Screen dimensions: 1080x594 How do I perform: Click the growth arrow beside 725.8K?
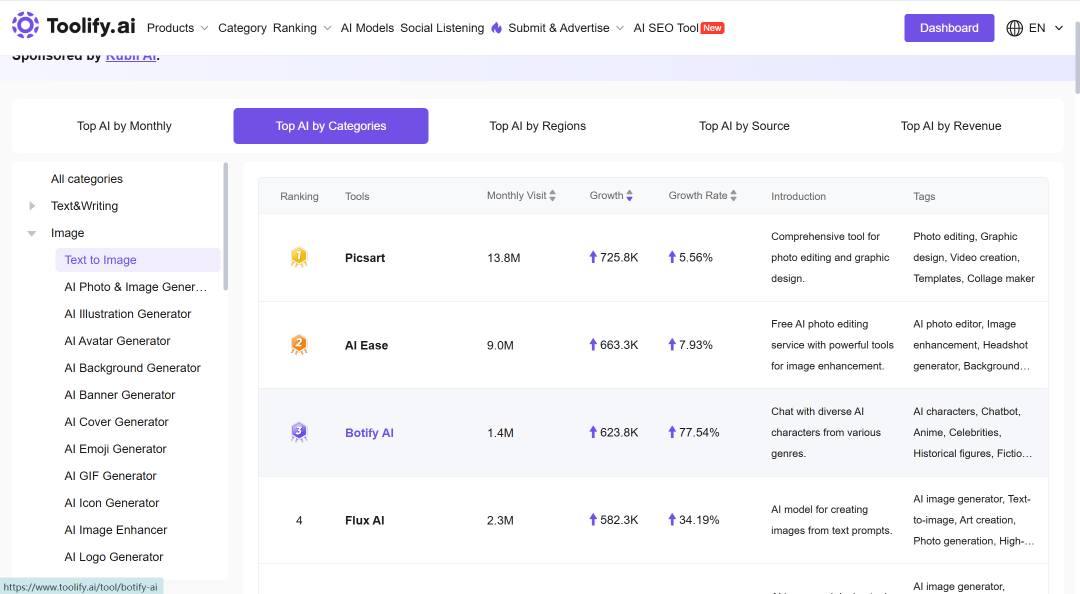coord(593,257)
